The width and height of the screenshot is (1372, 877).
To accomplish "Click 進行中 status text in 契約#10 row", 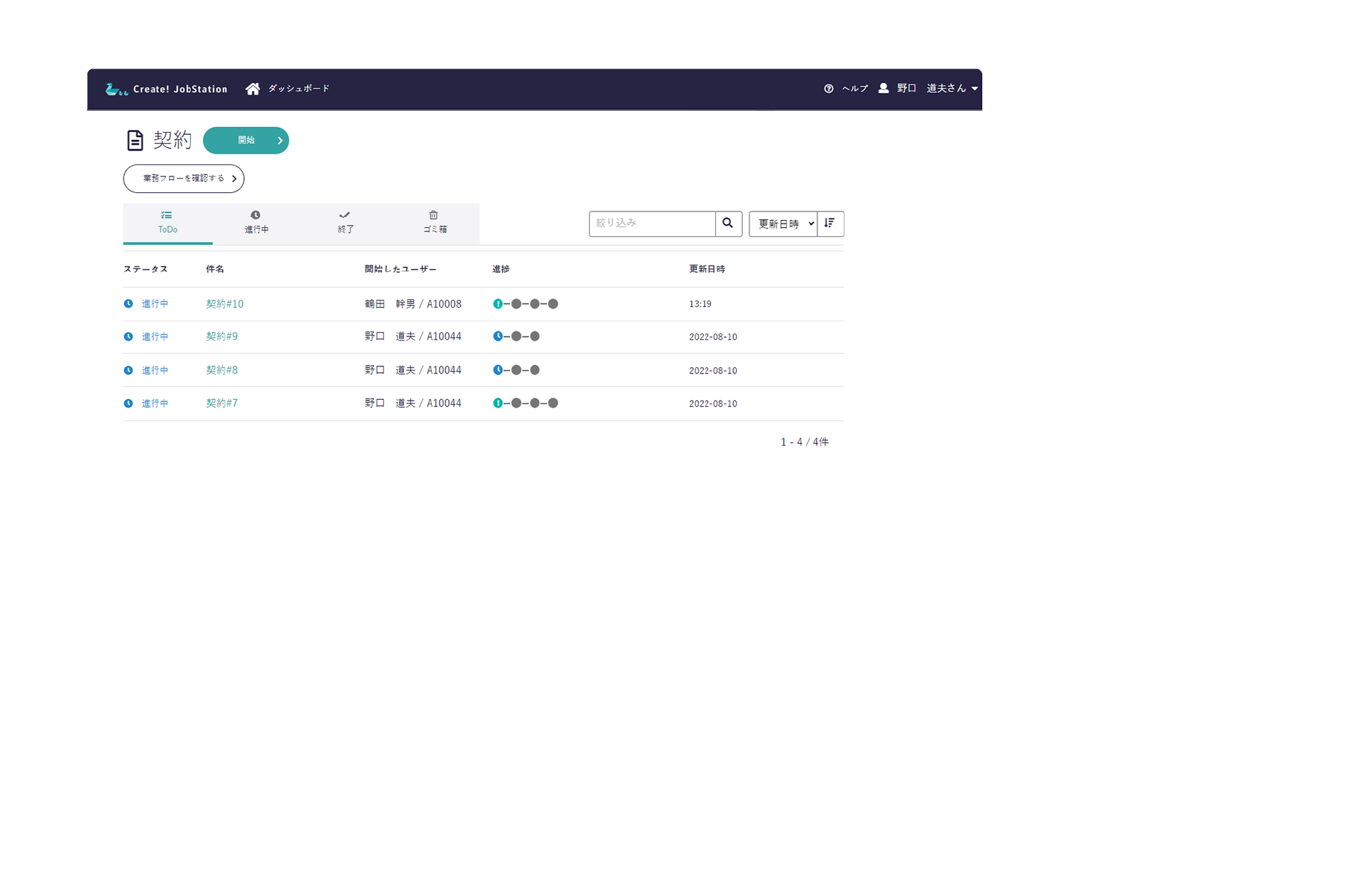I will coord(155,304).
